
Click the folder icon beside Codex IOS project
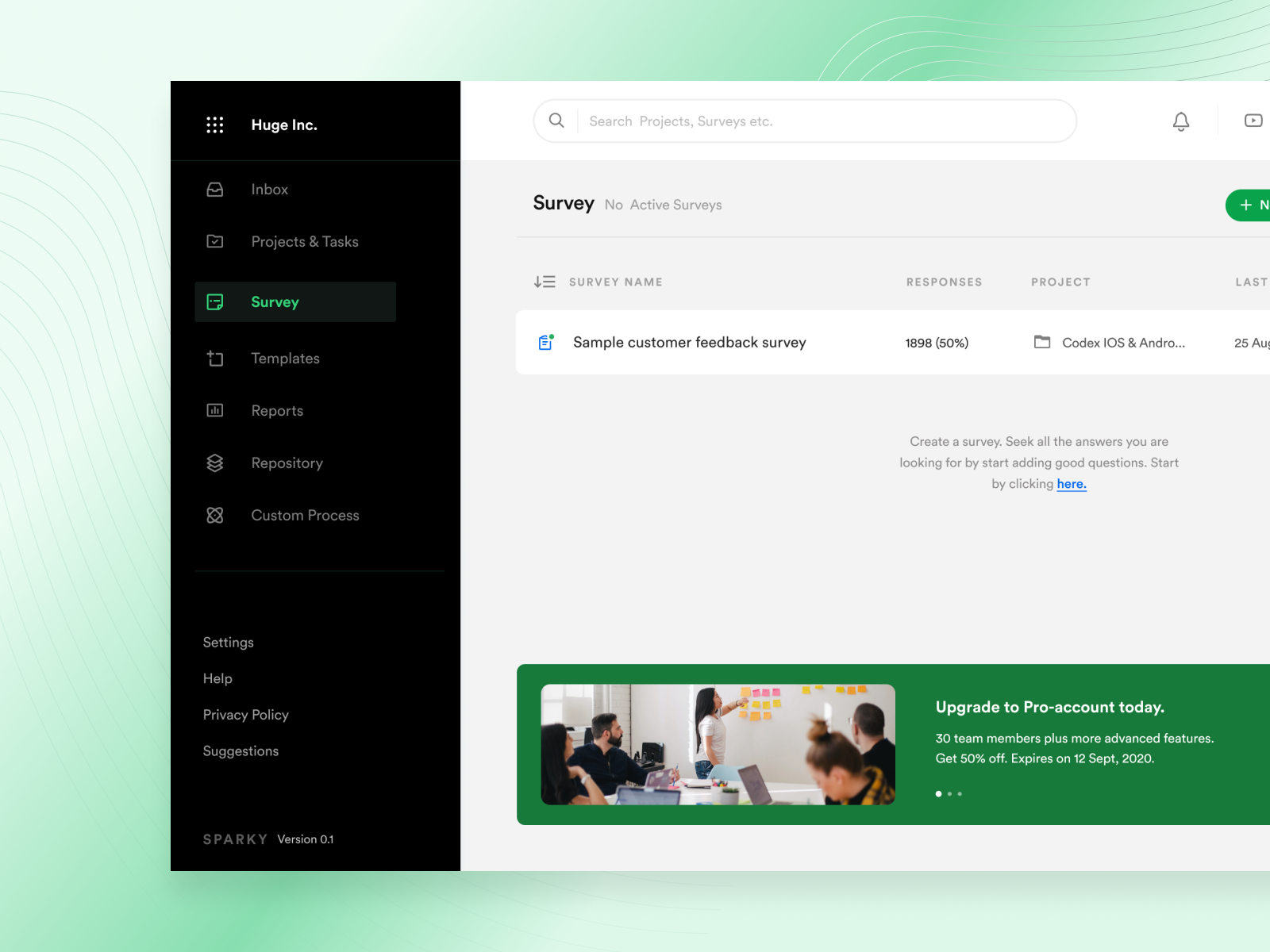(x=1043, y=343)
